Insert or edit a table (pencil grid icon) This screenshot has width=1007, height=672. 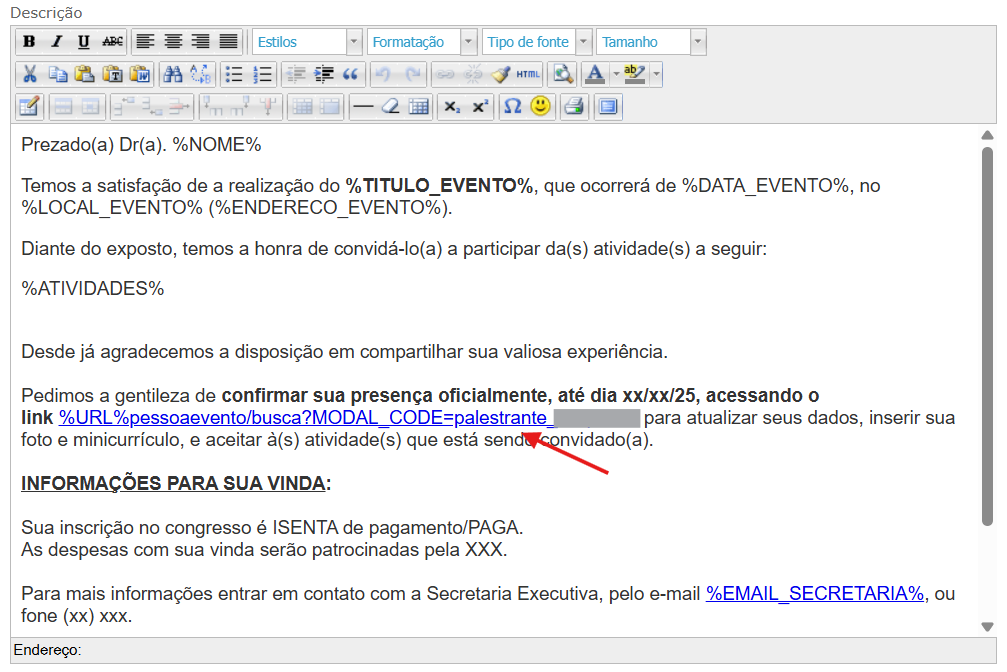[x=30, y=106]
